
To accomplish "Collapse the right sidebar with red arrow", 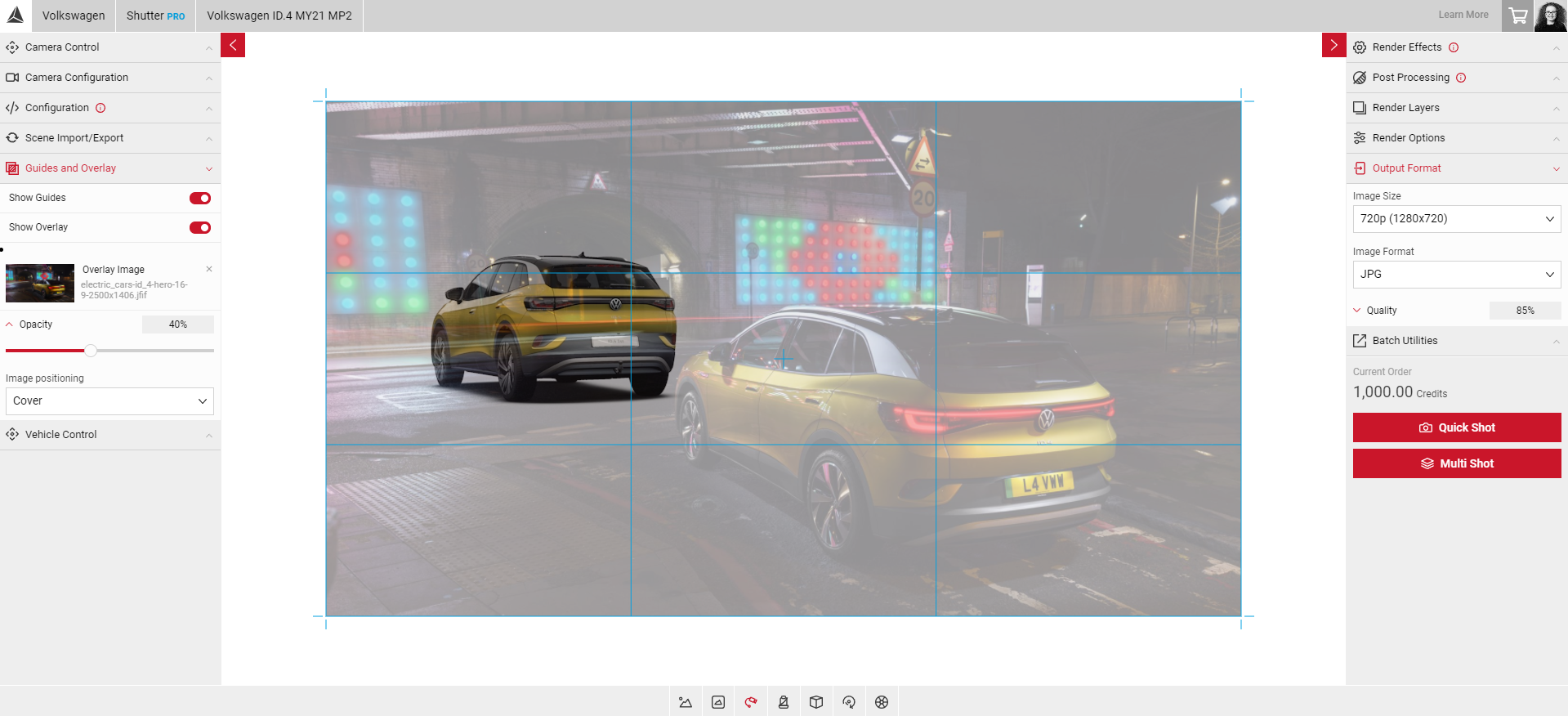I will pos(1333,45).
